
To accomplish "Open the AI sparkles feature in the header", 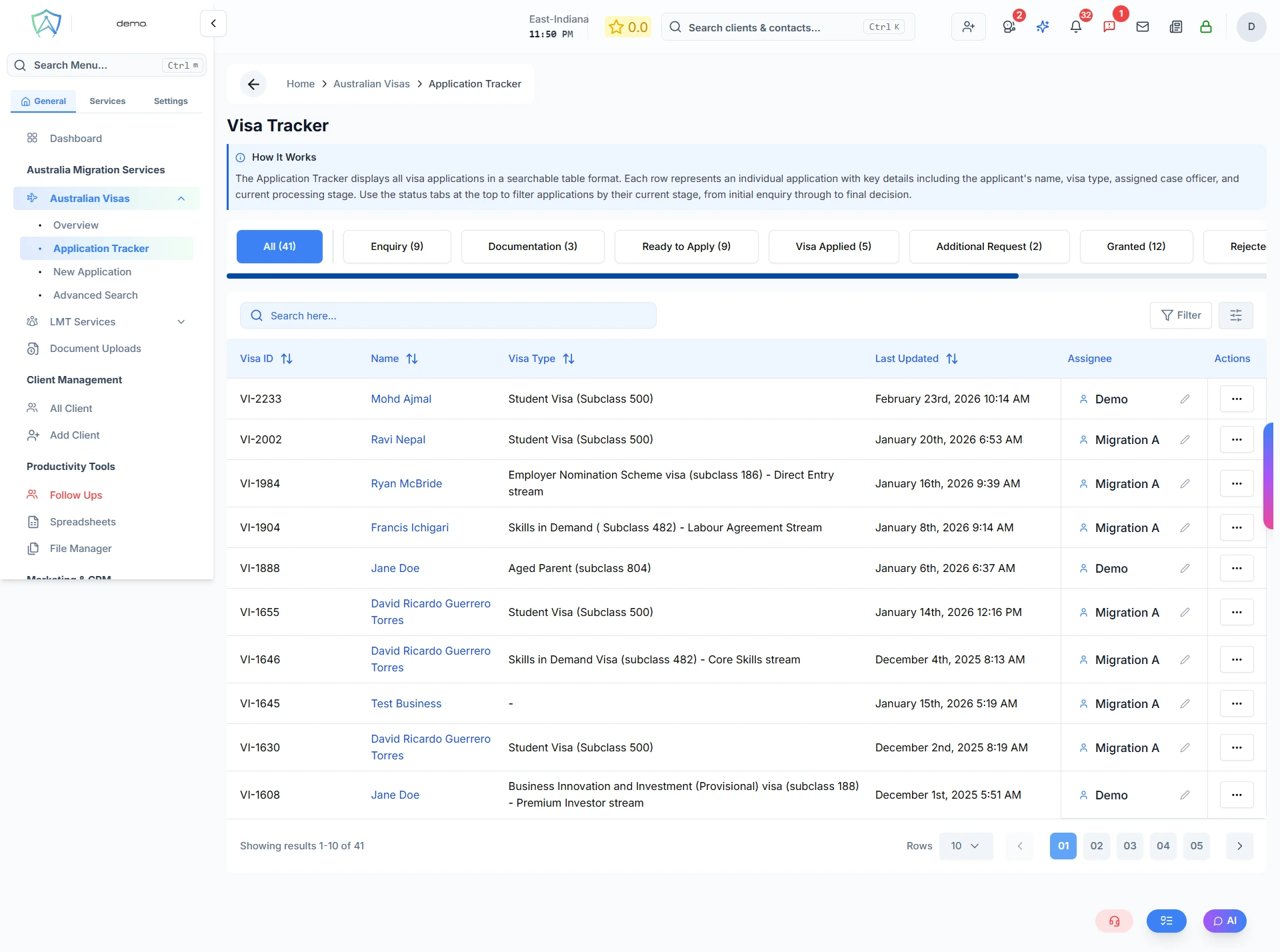I will pos(1043,27).
